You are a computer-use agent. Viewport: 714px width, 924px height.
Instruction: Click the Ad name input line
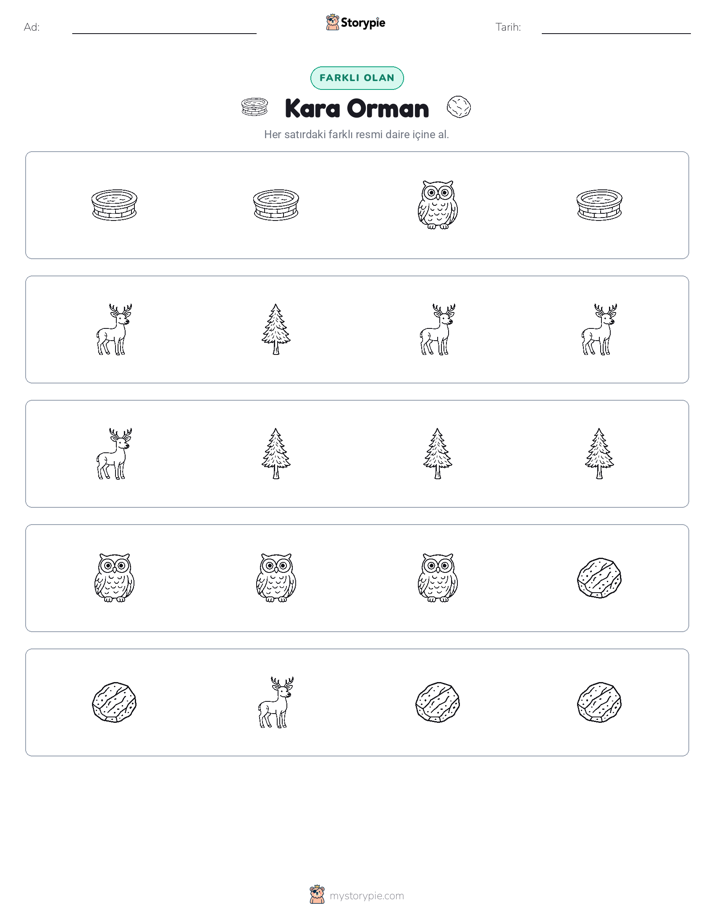click(164, 27)
